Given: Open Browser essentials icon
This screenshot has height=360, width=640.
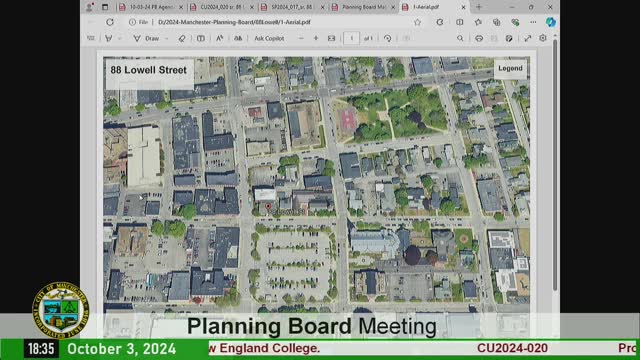Looking at the screenshot, I should pos(515,22).
